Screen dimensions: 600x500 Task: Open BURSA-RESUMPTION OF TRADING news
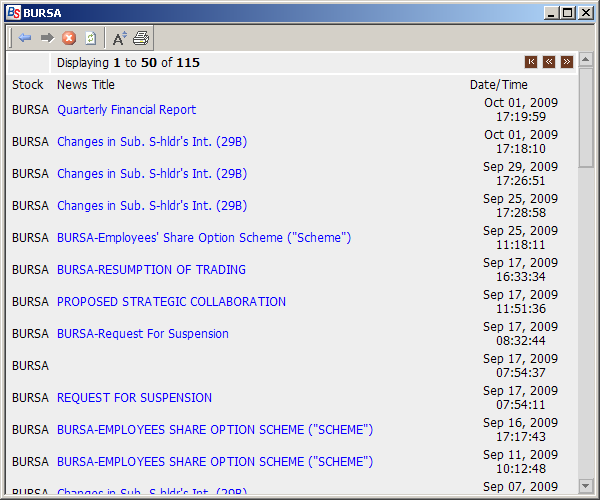click(152, 270)
